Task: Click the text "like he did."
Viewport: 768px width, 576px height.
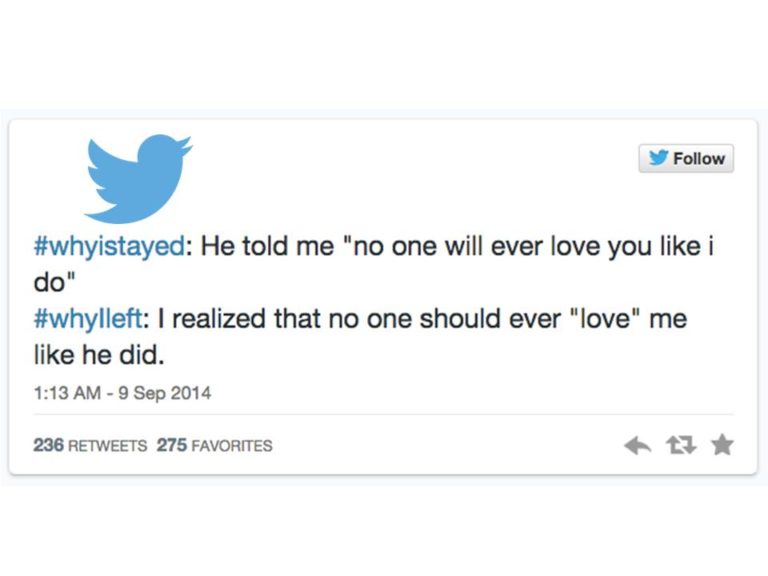Action: [90, 356]
